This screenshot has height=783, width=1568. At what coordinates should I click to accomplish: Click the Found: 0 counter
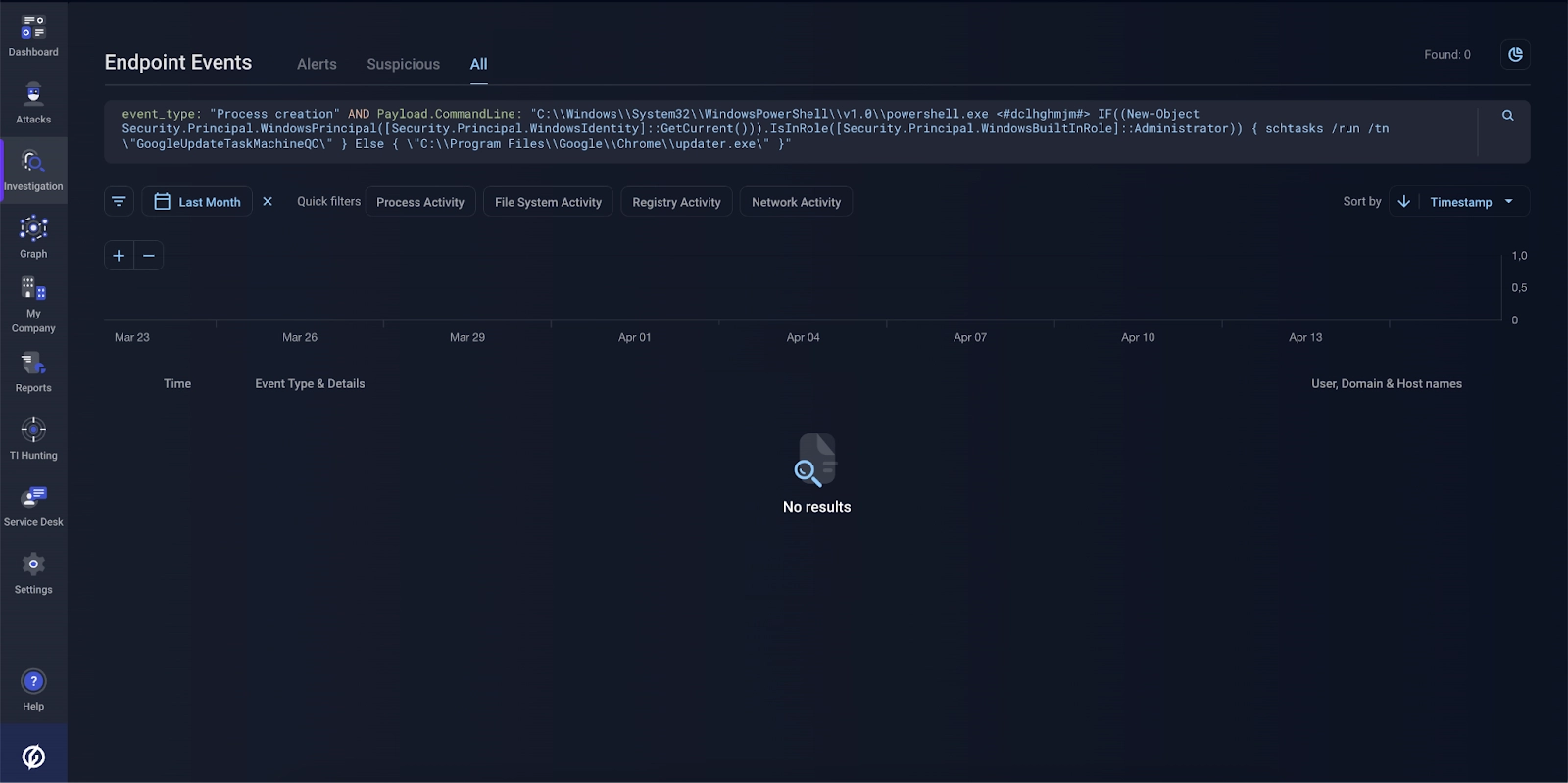click(x=1447, y=55)
